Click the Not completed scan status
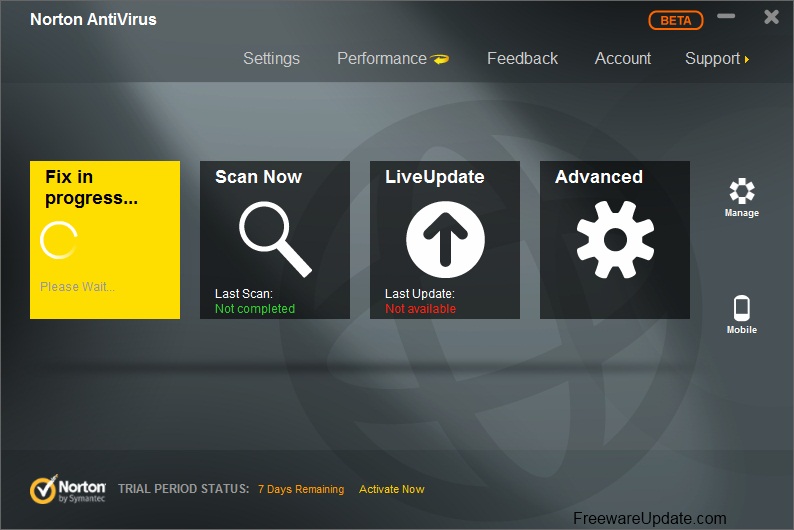 pyautogui.click(x=255, y=309)
